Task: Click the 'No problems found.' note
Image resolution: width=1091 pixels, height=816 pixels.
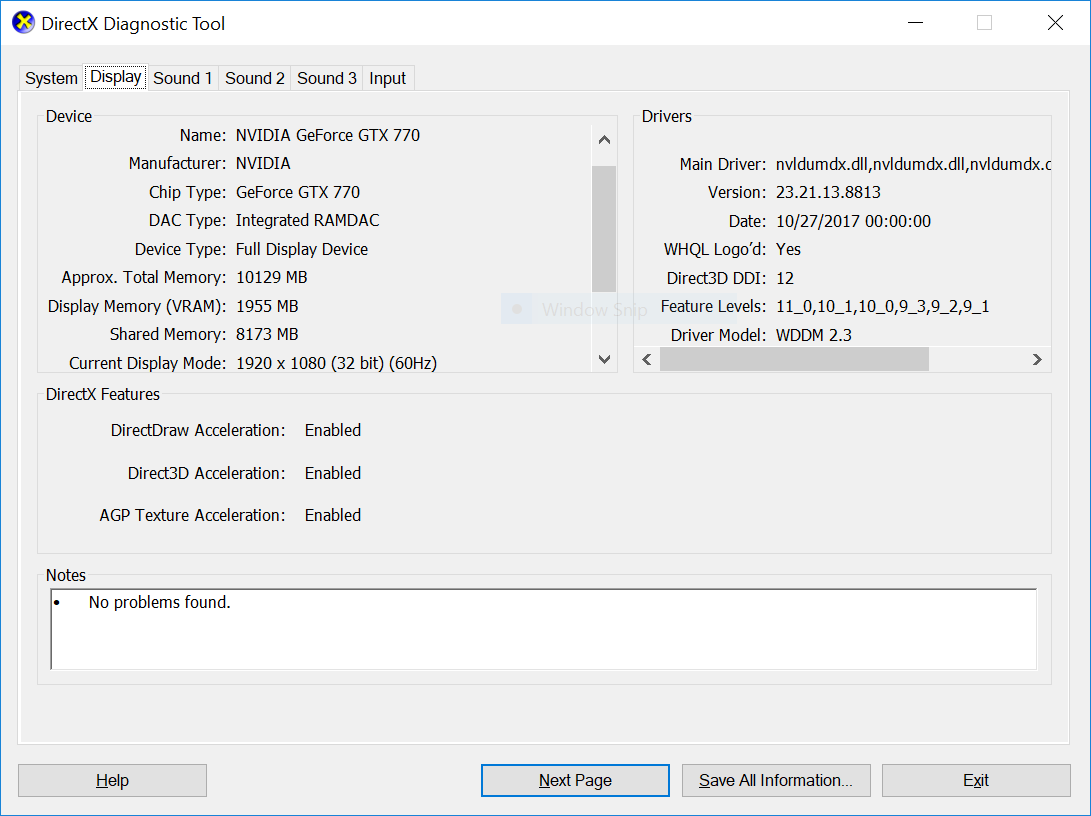Action: tap(159, 602)
